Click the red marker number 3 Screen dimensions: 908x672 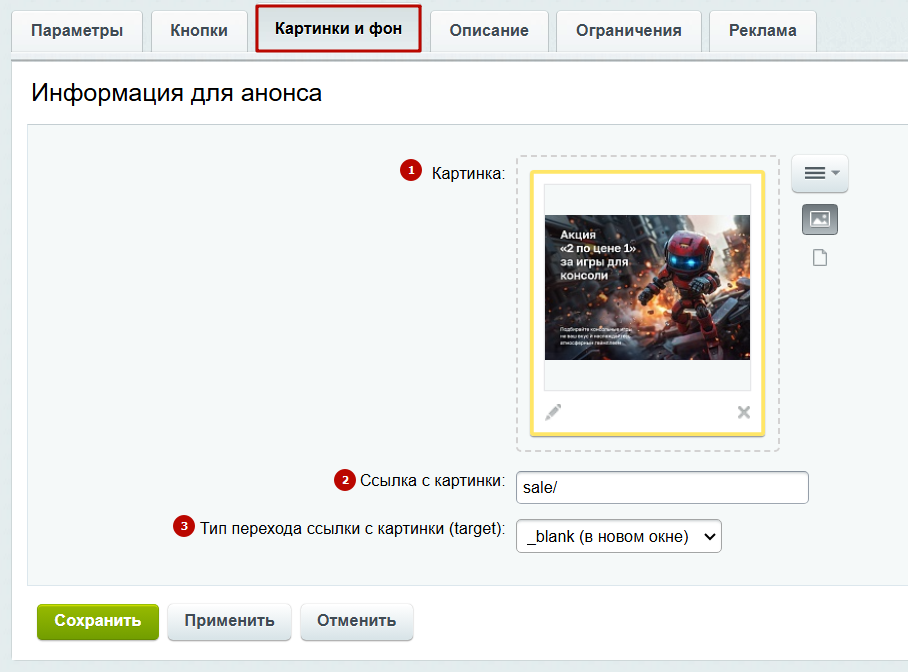coord(184,526)
